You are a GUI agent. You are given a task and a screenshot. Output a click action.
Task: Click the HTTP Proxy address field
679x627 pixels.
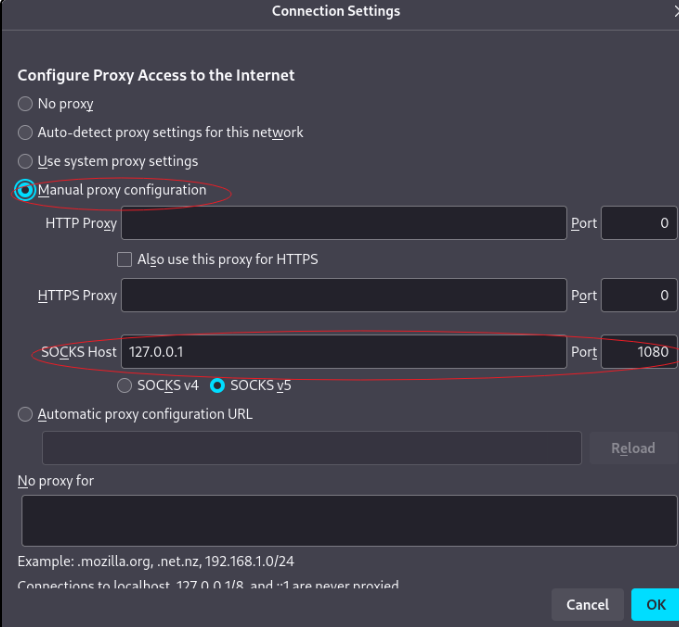tap(344, 223)
